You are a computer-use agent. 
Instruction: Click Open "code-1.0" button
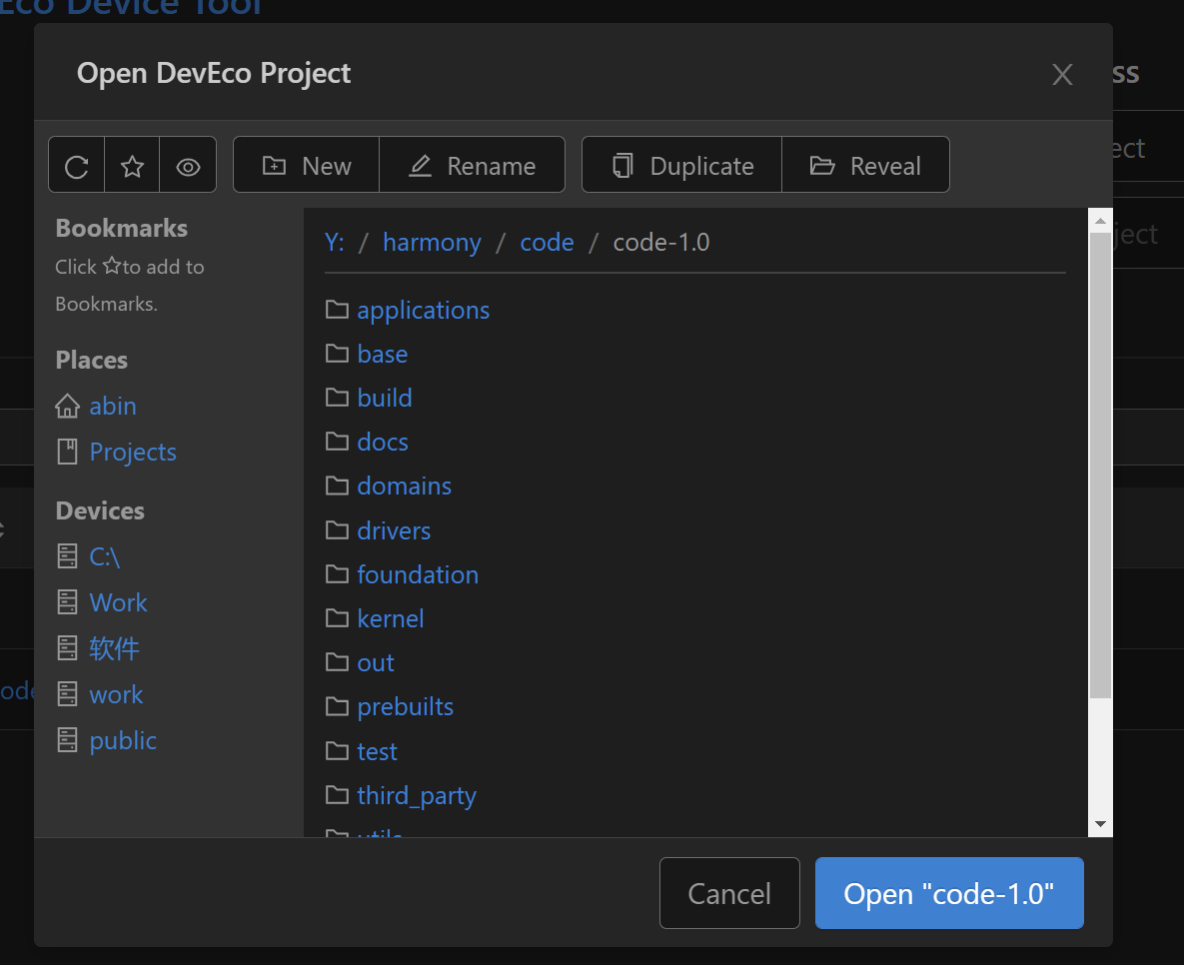pos(949,893)
